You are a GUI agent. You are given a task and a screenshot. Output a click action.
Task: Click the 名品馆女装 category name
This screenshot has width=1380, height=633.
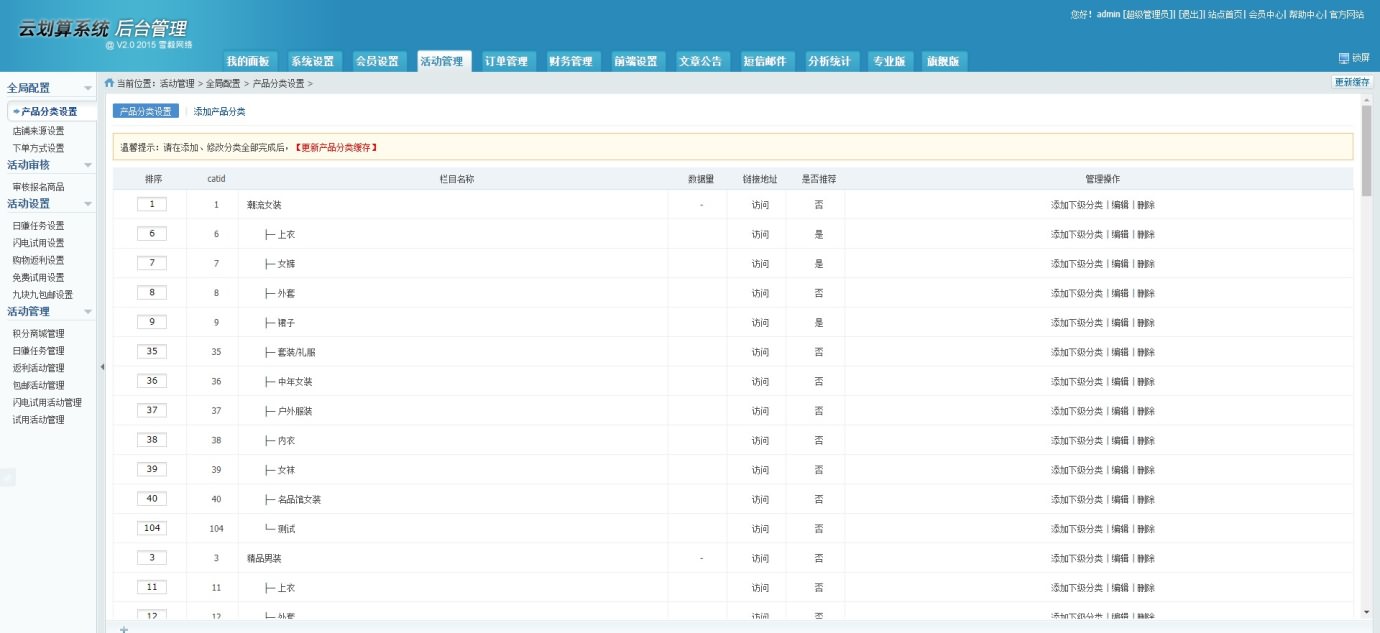click(x=299, y=499)
